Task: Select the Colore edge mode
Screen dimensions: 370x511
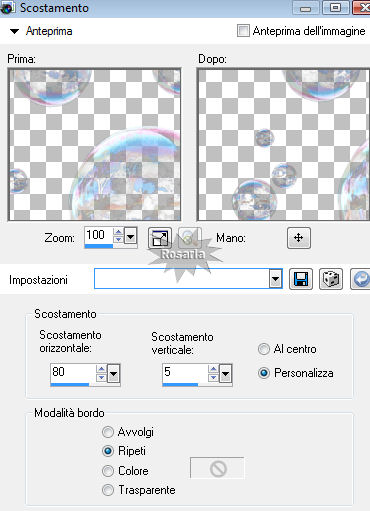Action: click(x=107, y=471)
